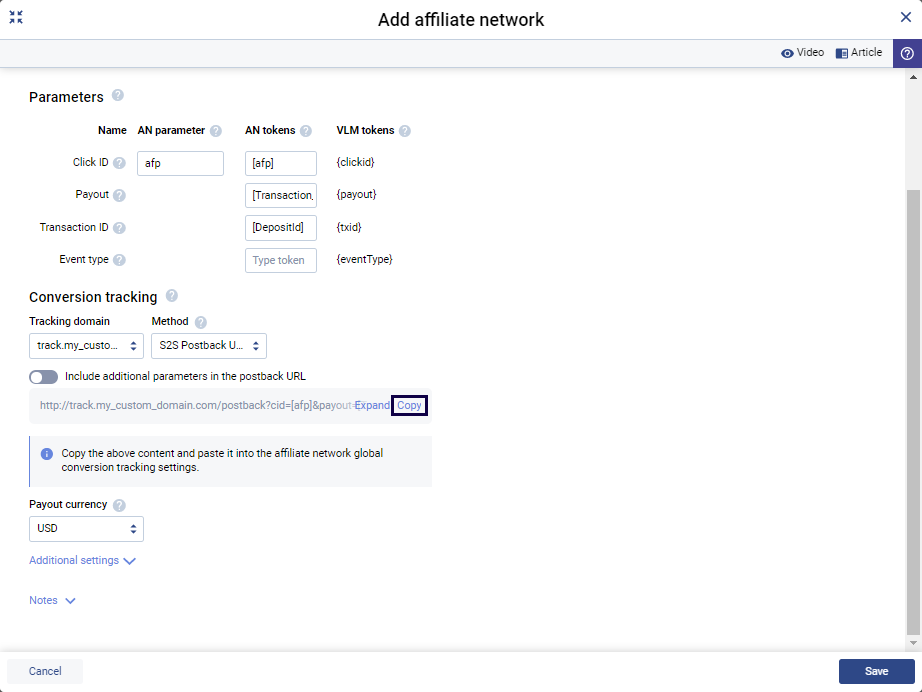Open the Article help link
922x692 pixels.
(x=859, y=53)
